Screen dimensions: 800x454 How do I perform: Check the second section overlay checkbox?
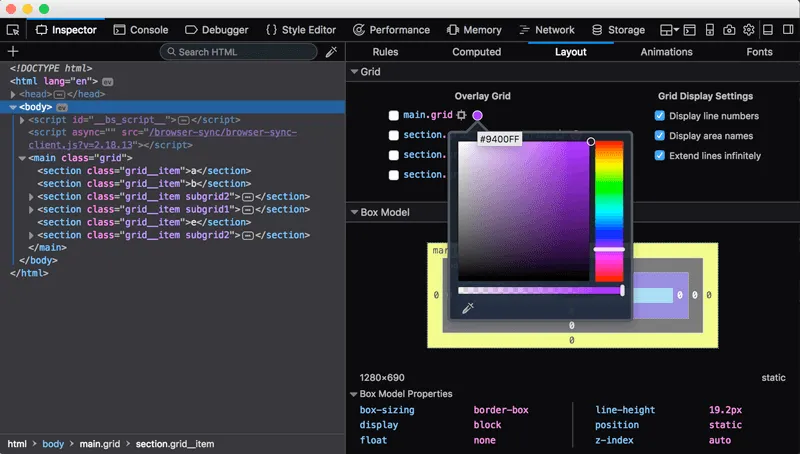tap(393, 155)
